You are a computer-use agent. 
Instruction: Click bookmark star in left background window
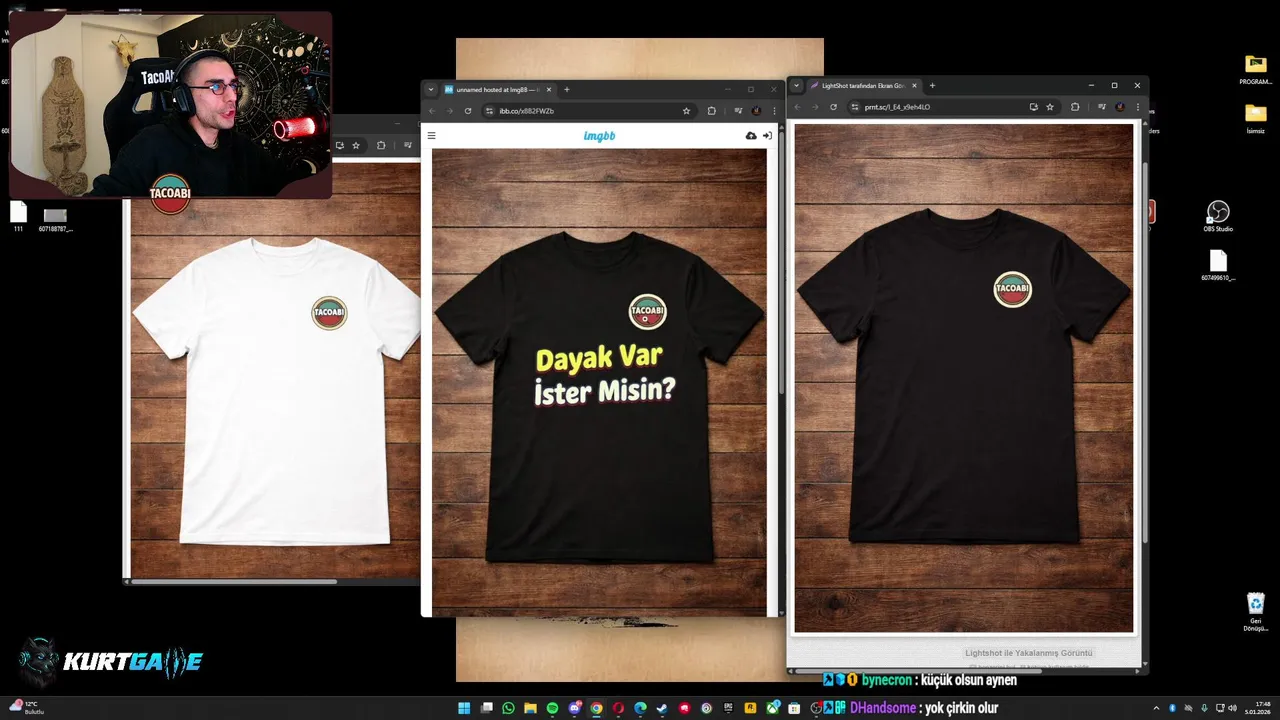point(356,145)
